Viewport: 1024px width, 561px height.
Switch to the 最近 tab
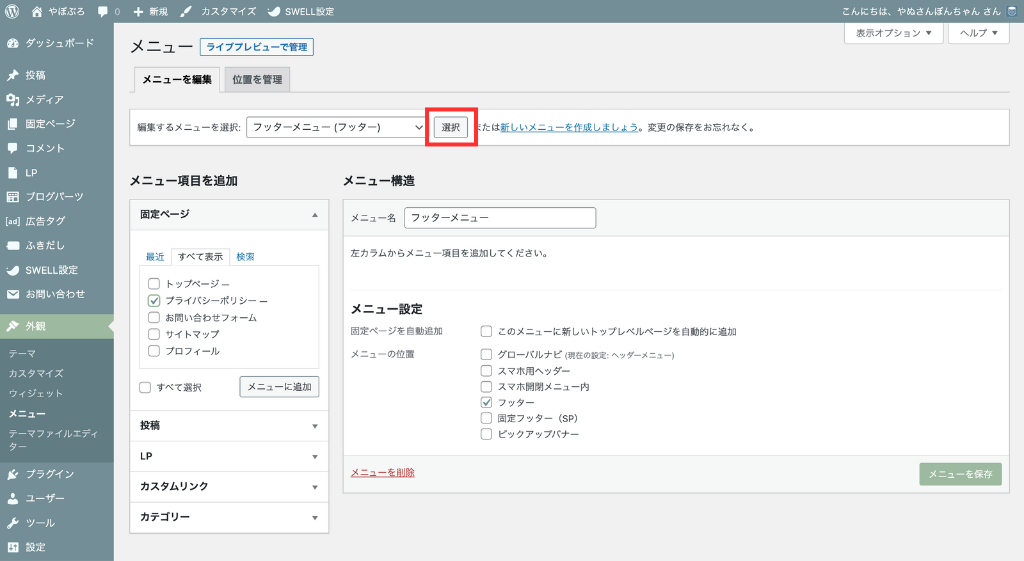155,257
